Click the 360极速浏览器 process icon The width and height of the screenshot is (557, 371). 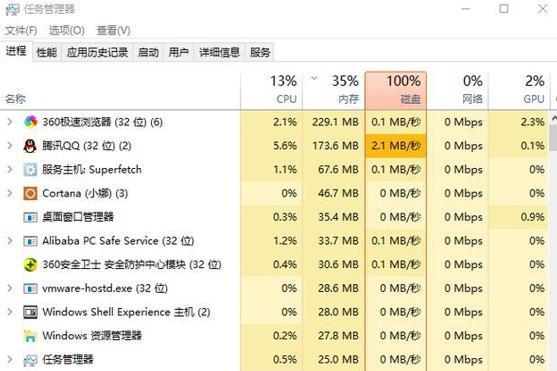coord(31,122)
